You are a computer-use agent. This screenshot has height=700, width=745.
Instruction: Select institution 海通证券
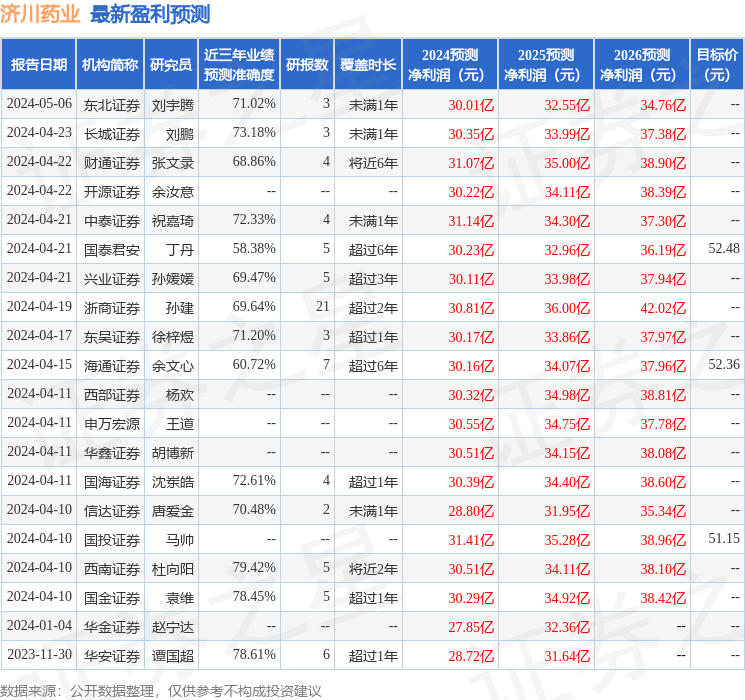(112, 366)
